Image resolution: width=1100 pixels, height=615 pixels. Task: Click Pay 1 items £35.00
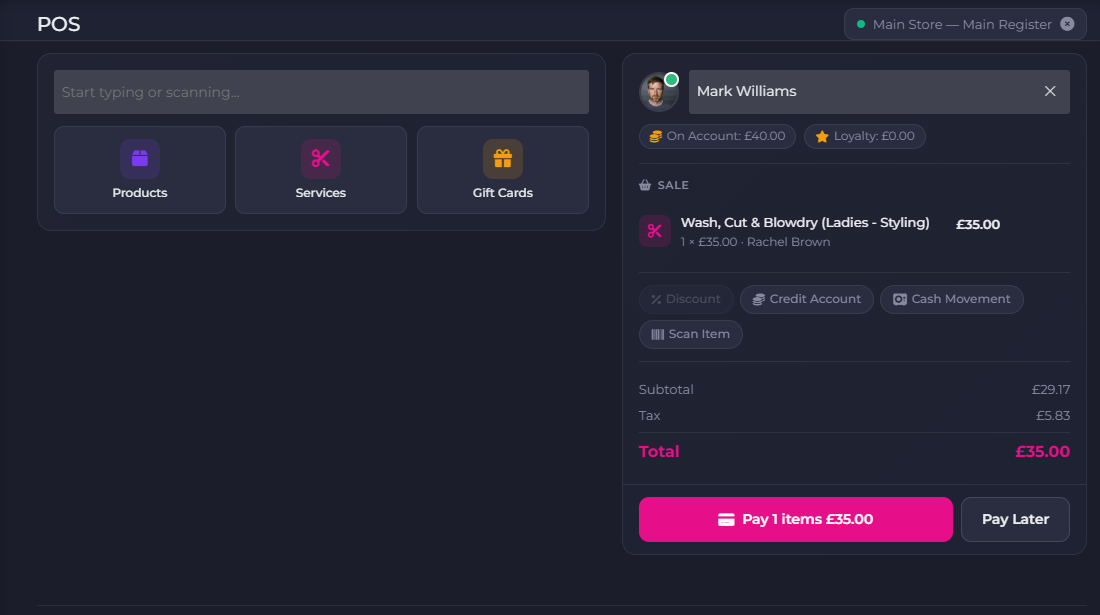(795, 519)
